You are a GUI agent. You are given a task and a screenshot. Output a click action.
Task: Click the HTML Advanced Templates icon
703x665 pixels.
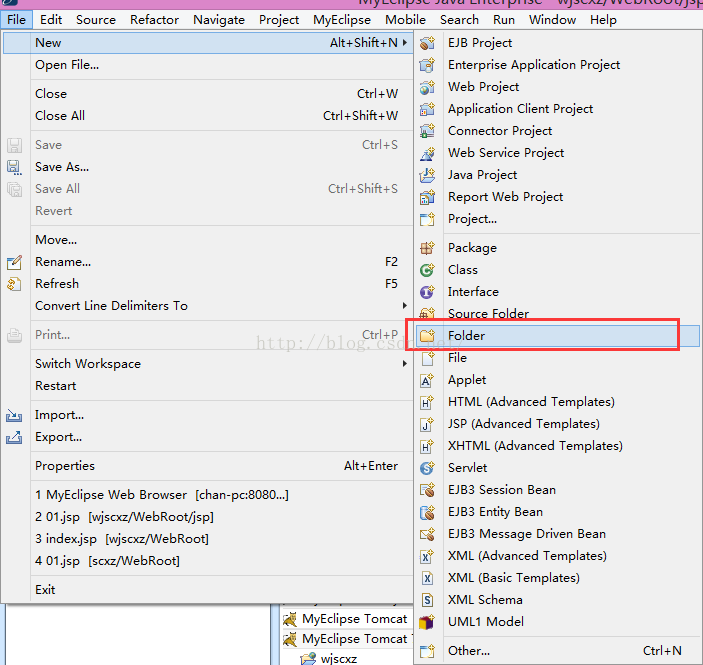point(427,402)
